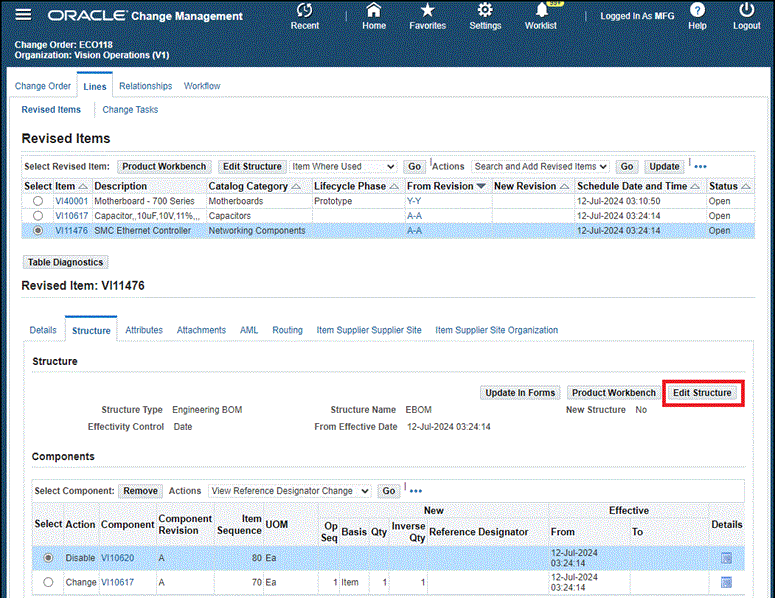Click Edit Structure in Revised Items toolbar
The height and width of the screenshot is (598, 775).
252,167
